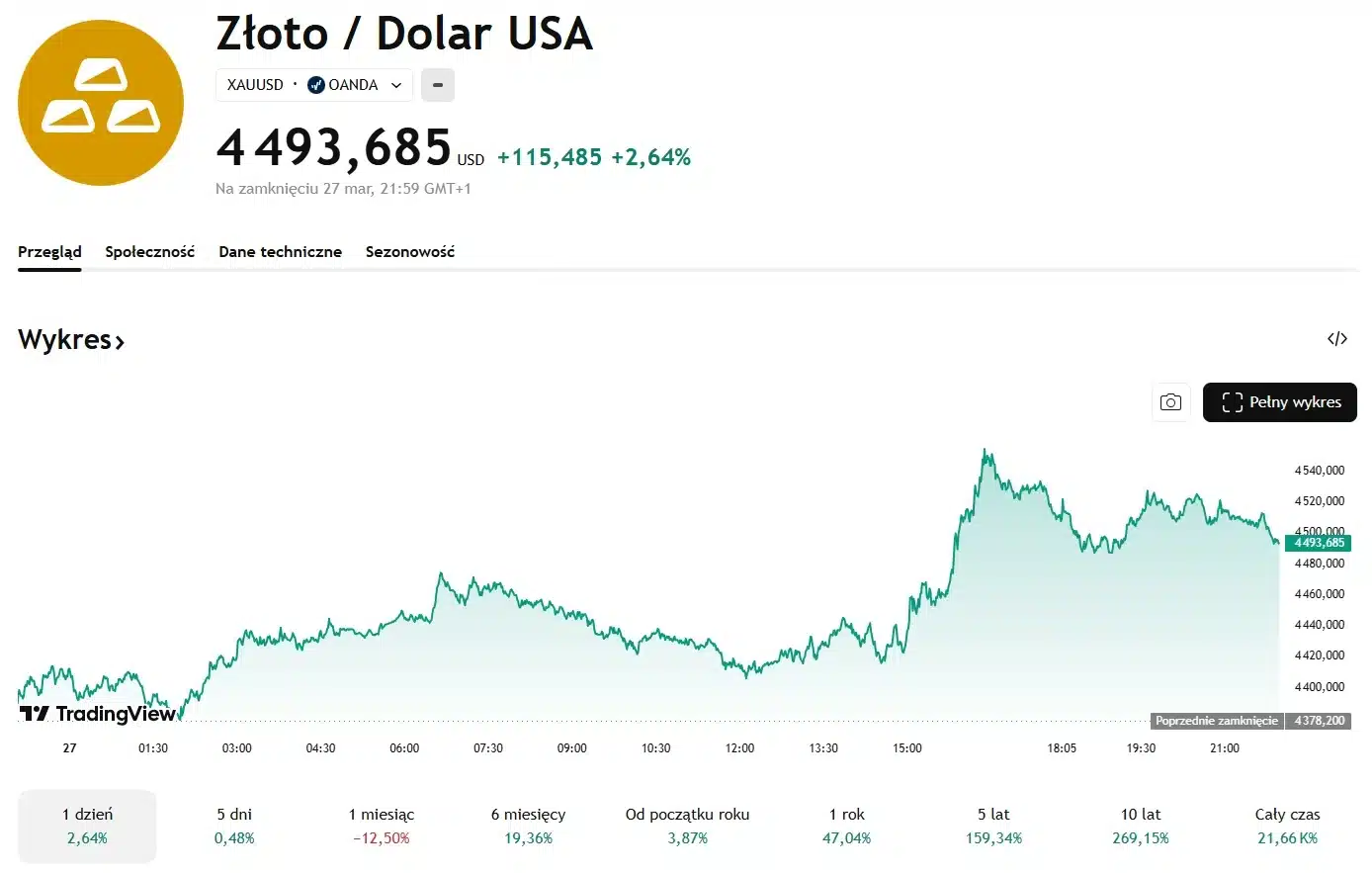The image size is (1372, 873).
Task: Select the 5 dni time range
Action: [234, 826]
